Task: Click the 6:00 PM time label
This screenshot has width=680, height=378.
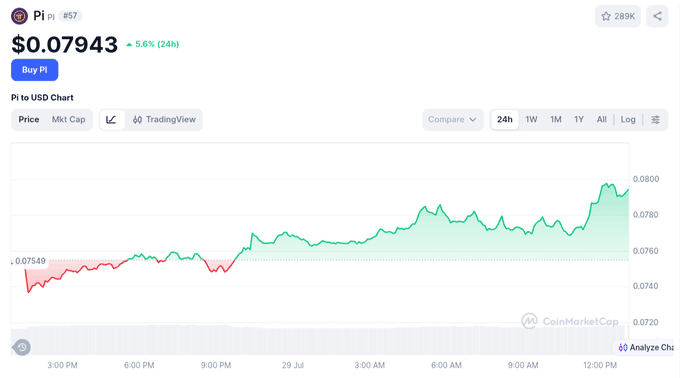Action: pyautogui.click(x=139, y=365)
